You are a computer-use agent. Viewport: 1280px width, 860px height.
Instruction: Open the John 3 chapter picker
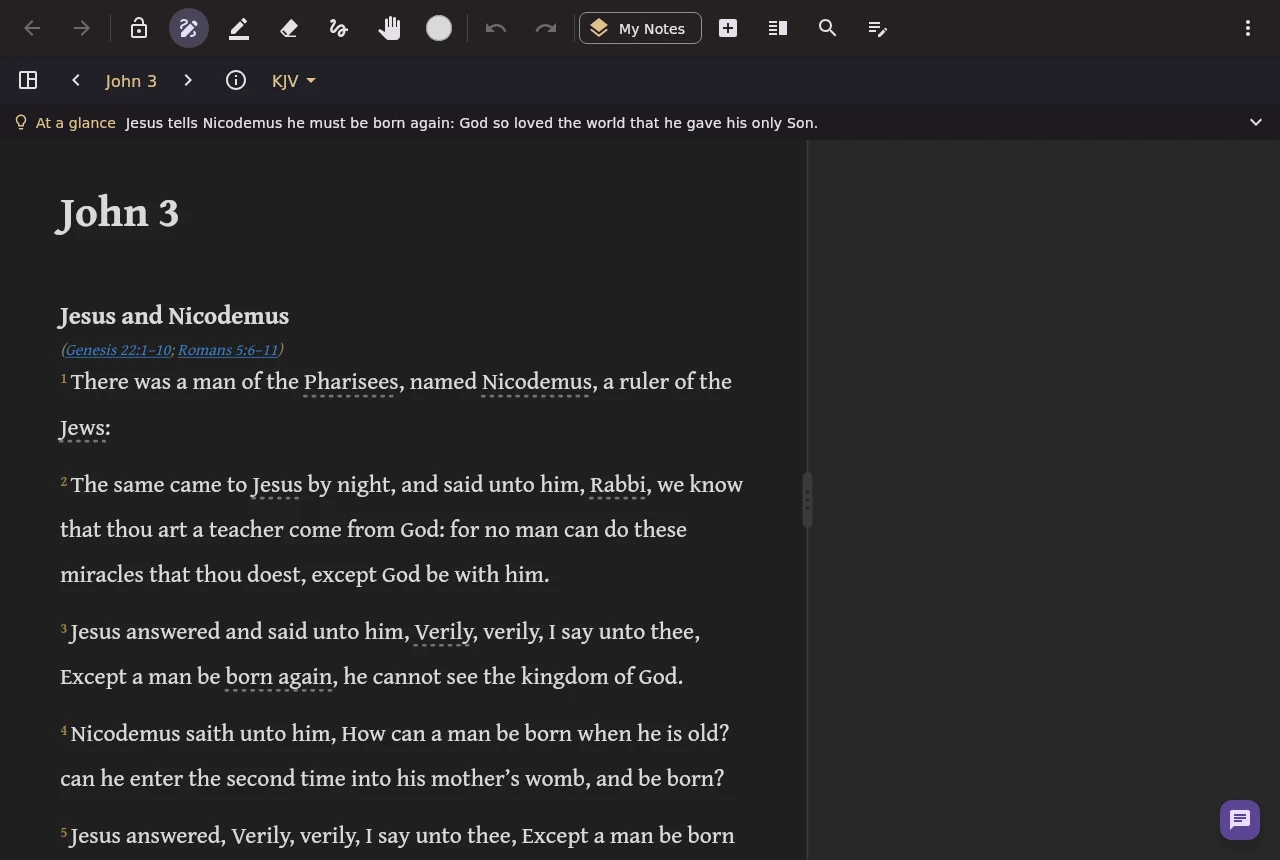(131, 81)
